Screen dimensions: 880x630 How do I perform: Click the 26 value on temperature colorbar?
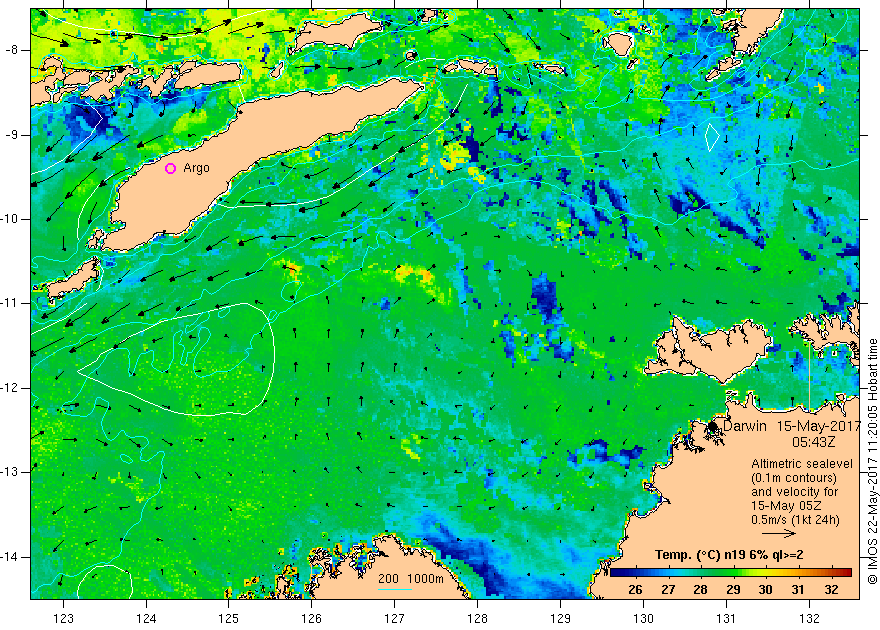[635, 590]
